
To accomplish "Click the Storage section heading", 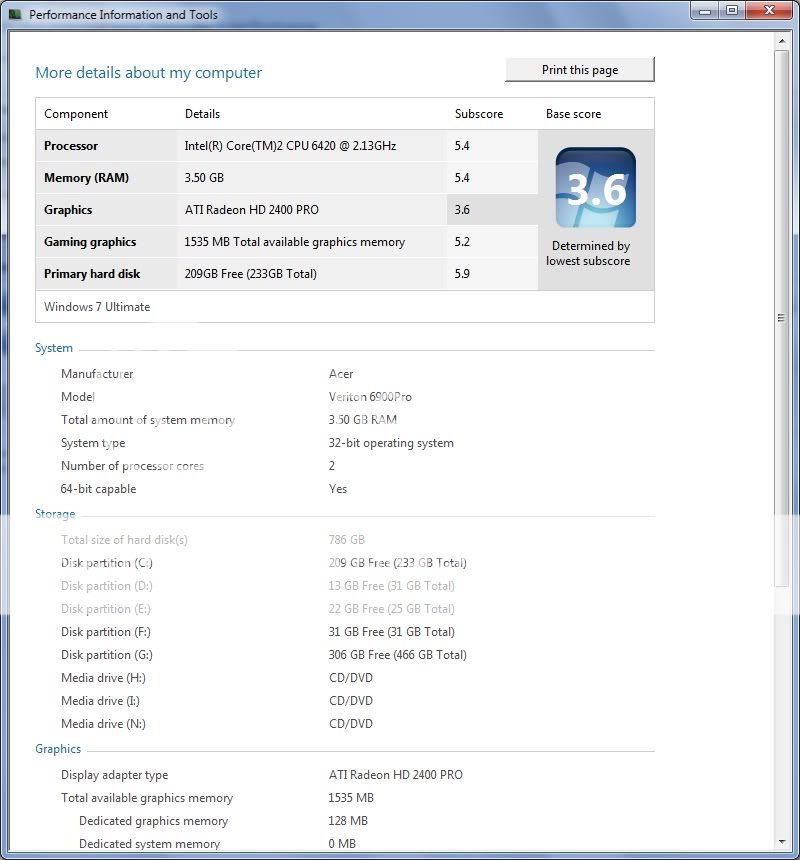I will point(55,514).
